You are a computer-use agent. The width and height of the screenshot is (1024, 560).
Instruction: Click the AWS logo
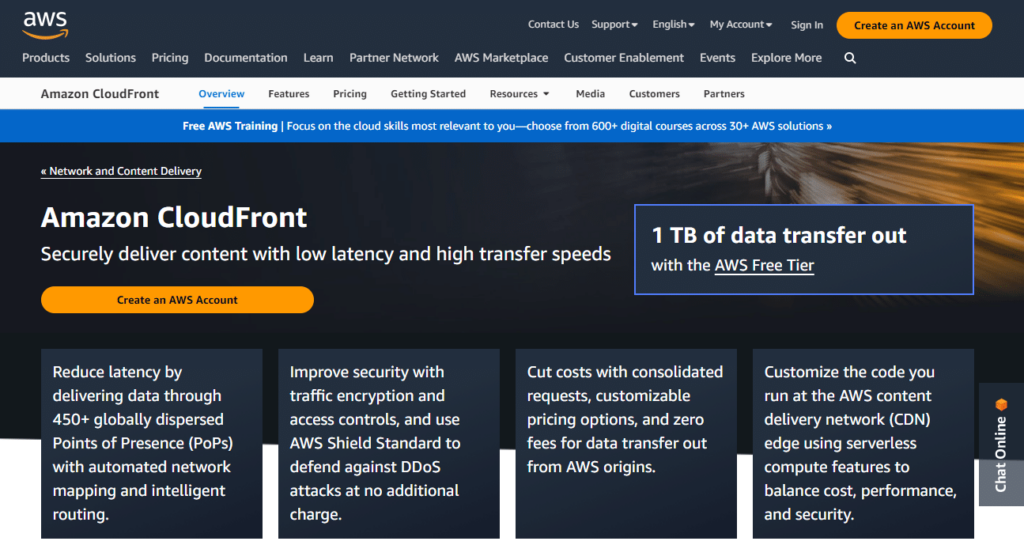pos(45,25)
